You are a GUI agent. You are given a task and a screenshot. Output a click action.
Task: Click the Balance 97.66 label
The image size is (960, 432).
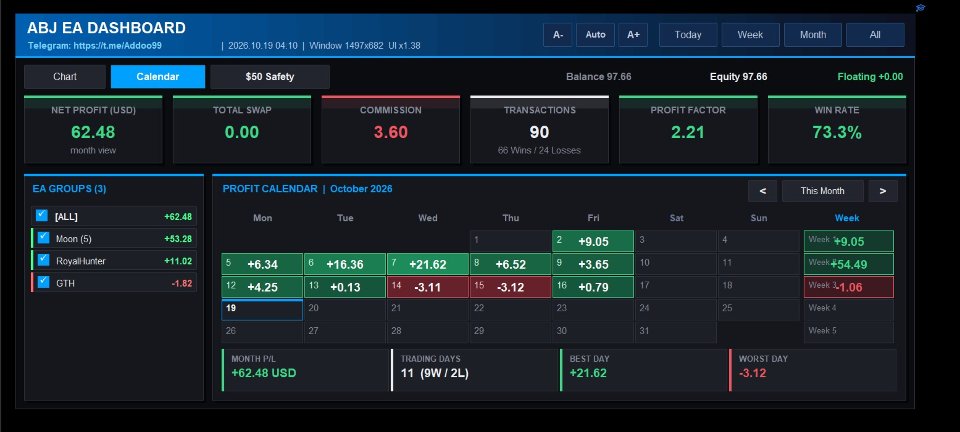pyautogui.click(x=599, y=76)
